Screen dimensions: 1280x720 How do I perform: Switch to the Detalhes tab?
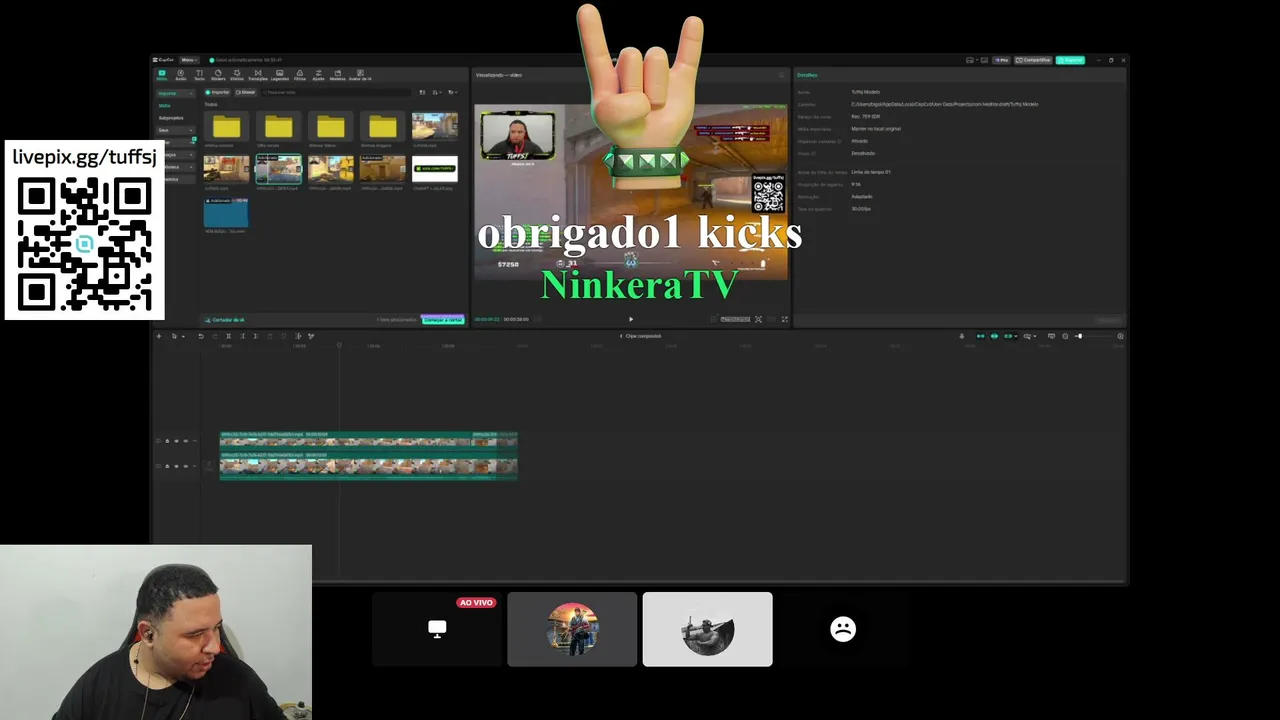point(807,75)
